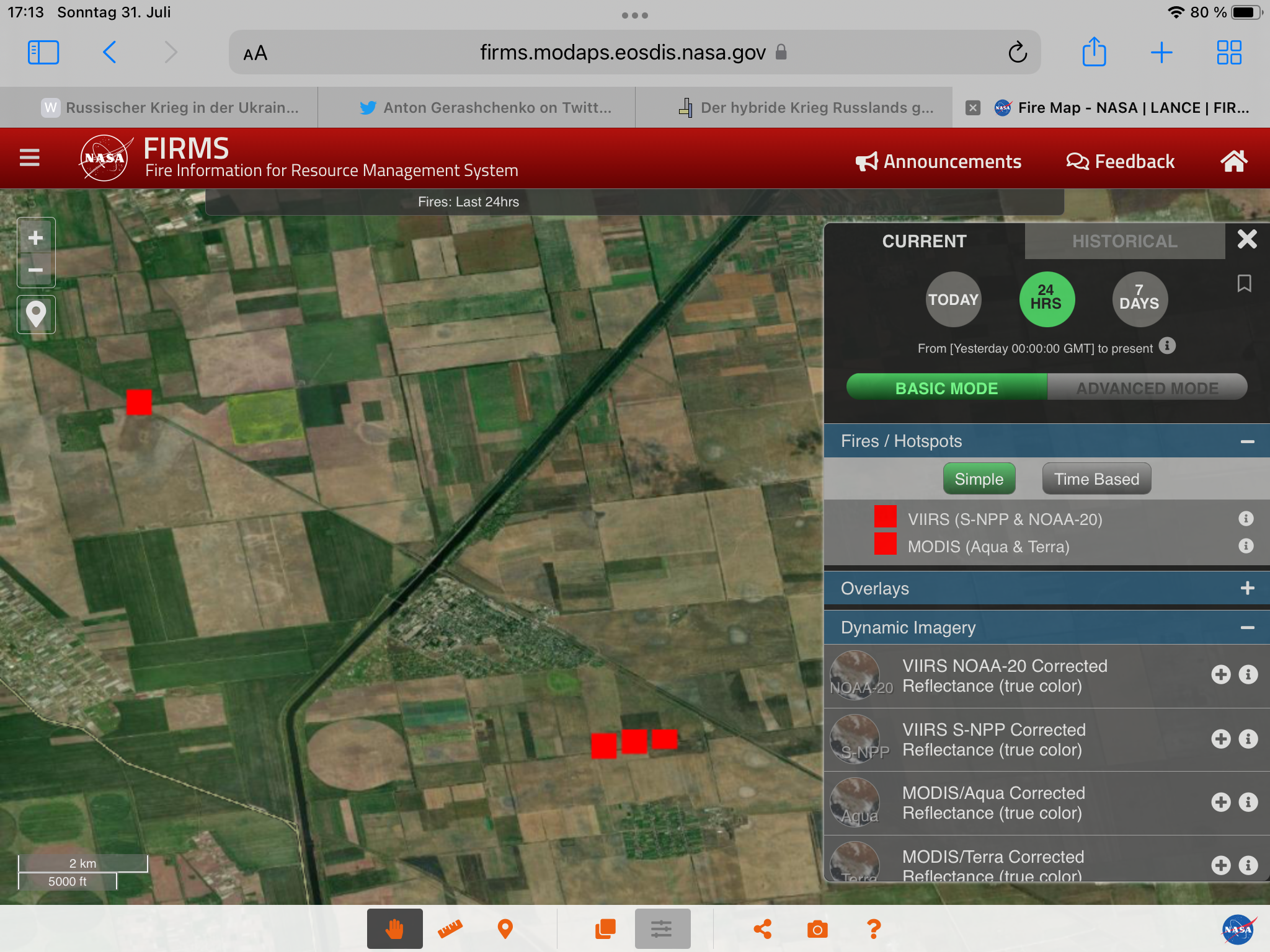This screenshot has width=1270, height=952.
Task: Add VIIRS NOAA-20 Corrected Reflectance layer
Action: (1221, 674)
